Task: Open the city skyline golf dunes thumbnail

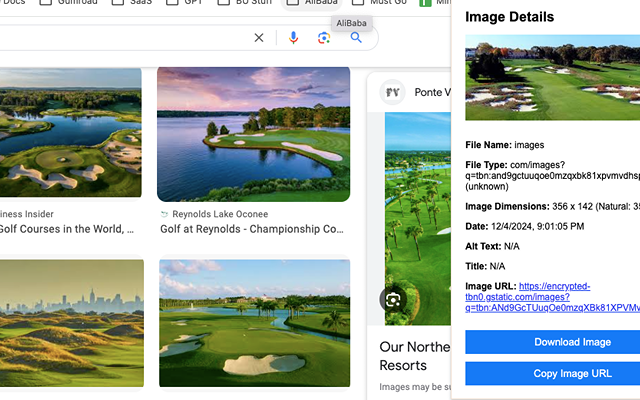Action: (x=72, y=323)
